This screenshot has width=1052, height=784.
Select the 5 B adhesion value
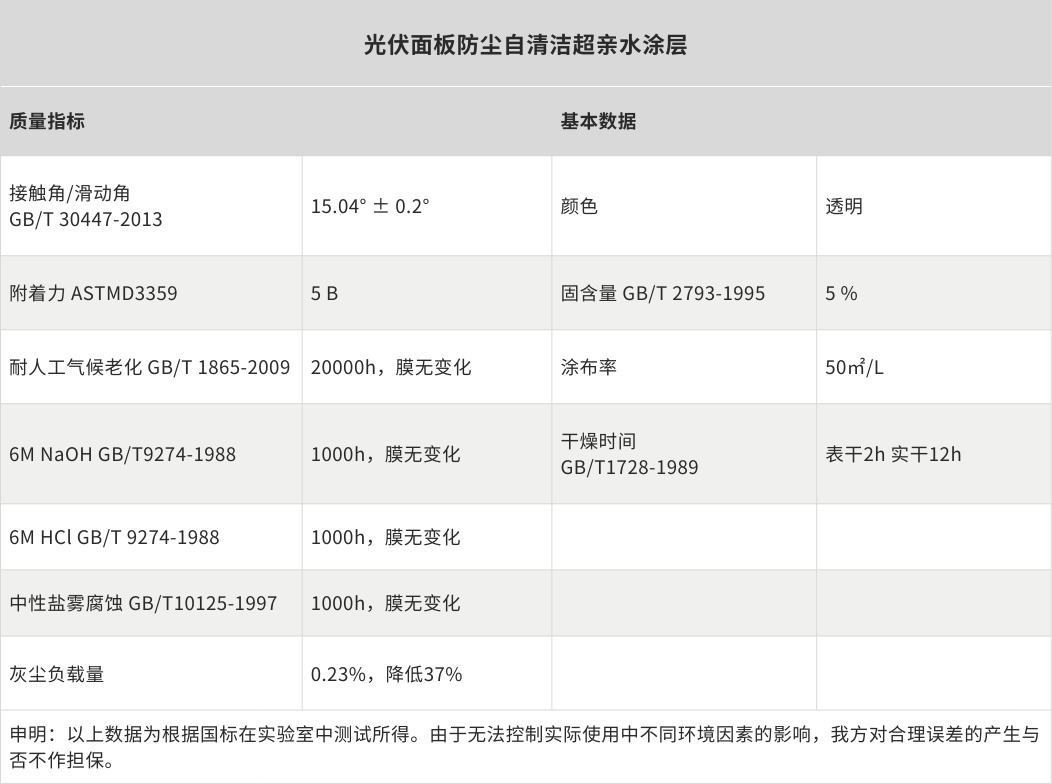324,293
